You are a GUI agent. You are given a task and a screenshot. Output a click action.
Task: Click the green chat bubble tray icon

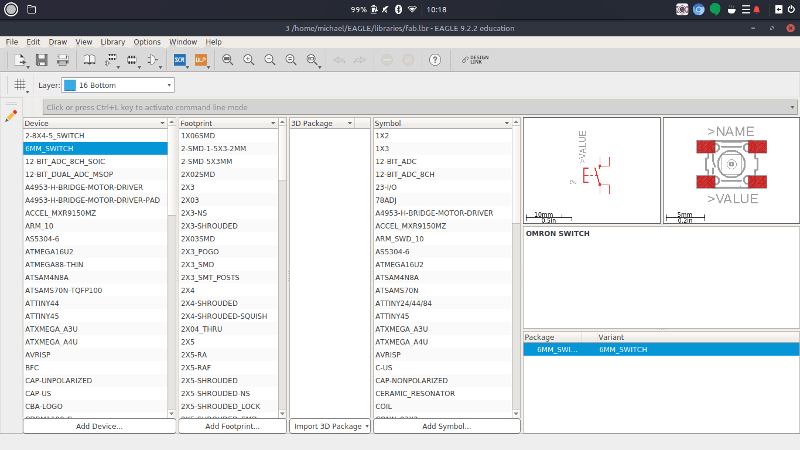click(x=715, y=9)
